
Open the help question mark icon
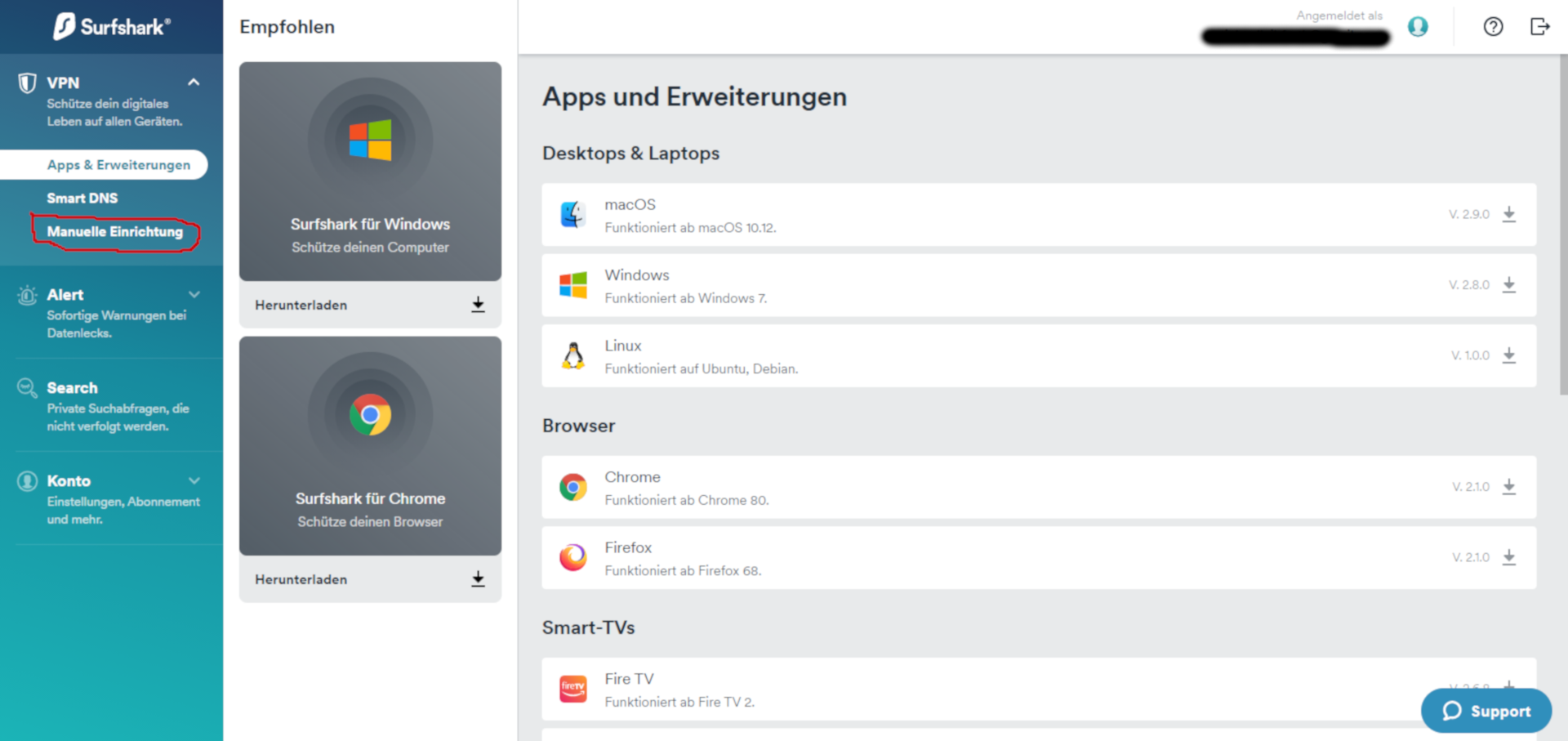(1493, 27)
